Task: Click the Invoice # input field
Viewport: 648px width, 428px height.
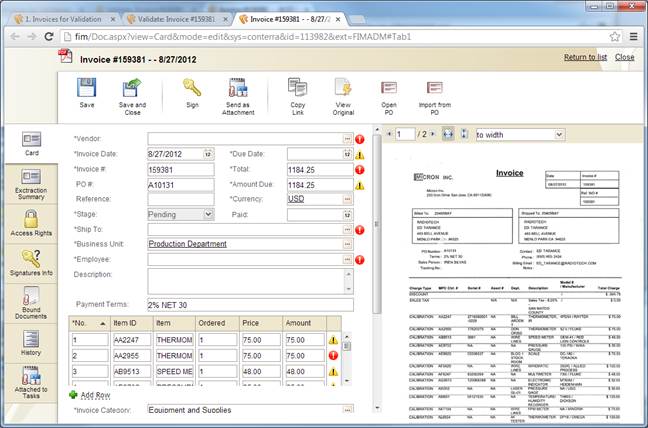Action: click(x=181, y=170)
